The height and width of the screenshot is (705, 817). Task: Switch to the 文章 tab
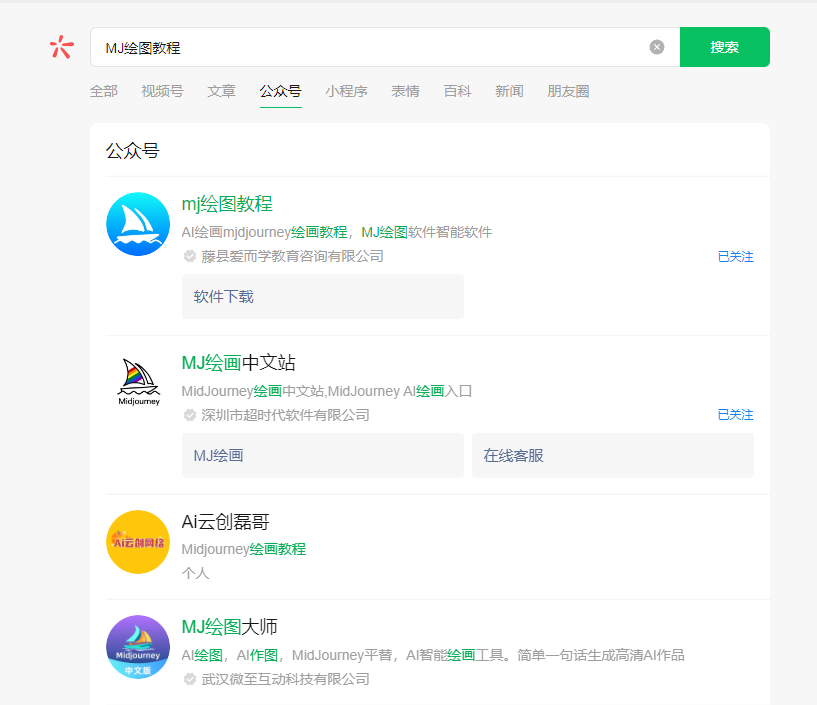pyautogui.click(x=221, y=92)
